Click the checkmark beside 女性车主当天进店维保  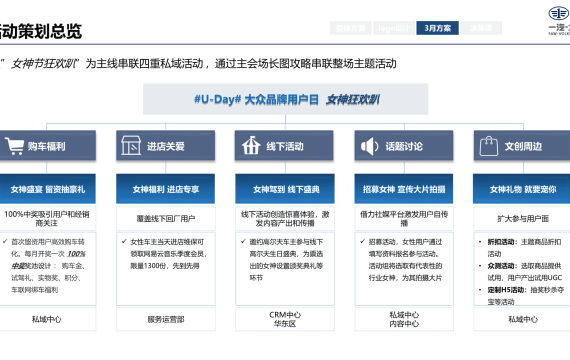[x=124, y=241]
